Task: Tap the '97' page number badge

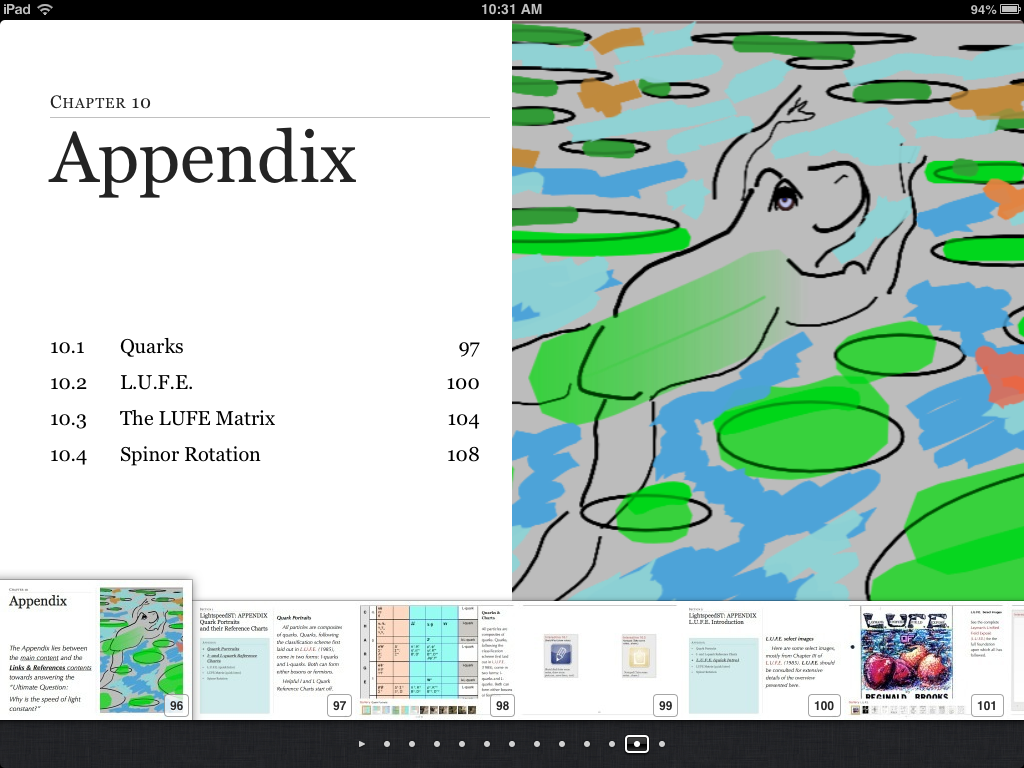Action: coord(339,705)
